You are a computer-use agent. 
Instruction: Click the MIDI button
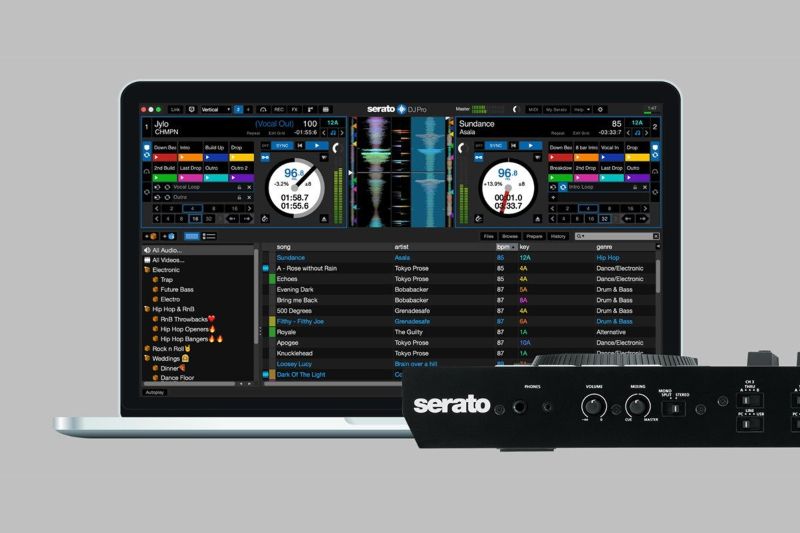pos(533,109)
